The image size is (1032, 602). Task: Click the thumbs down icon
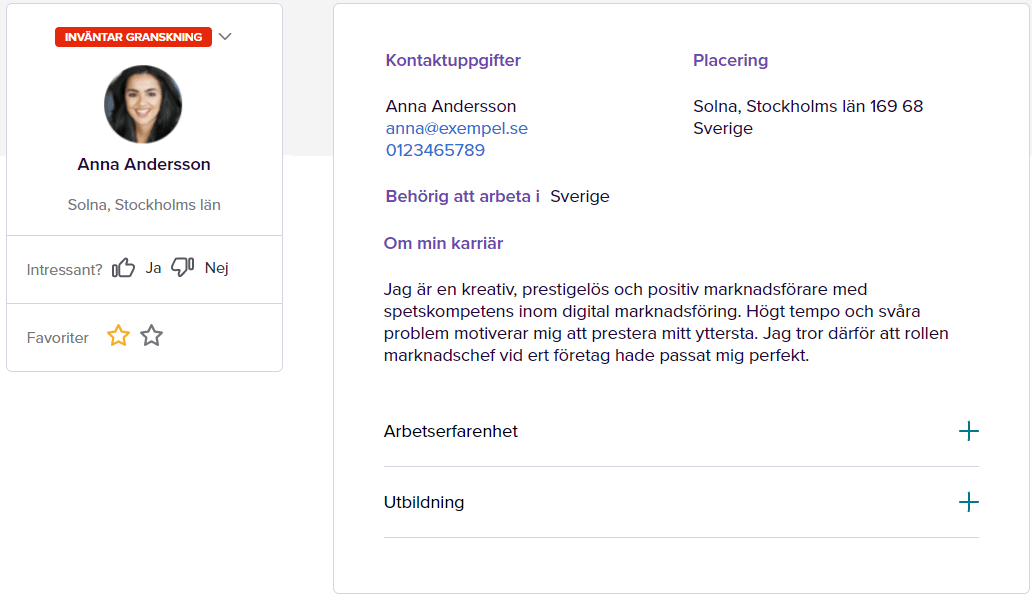[x=182, y=266]
